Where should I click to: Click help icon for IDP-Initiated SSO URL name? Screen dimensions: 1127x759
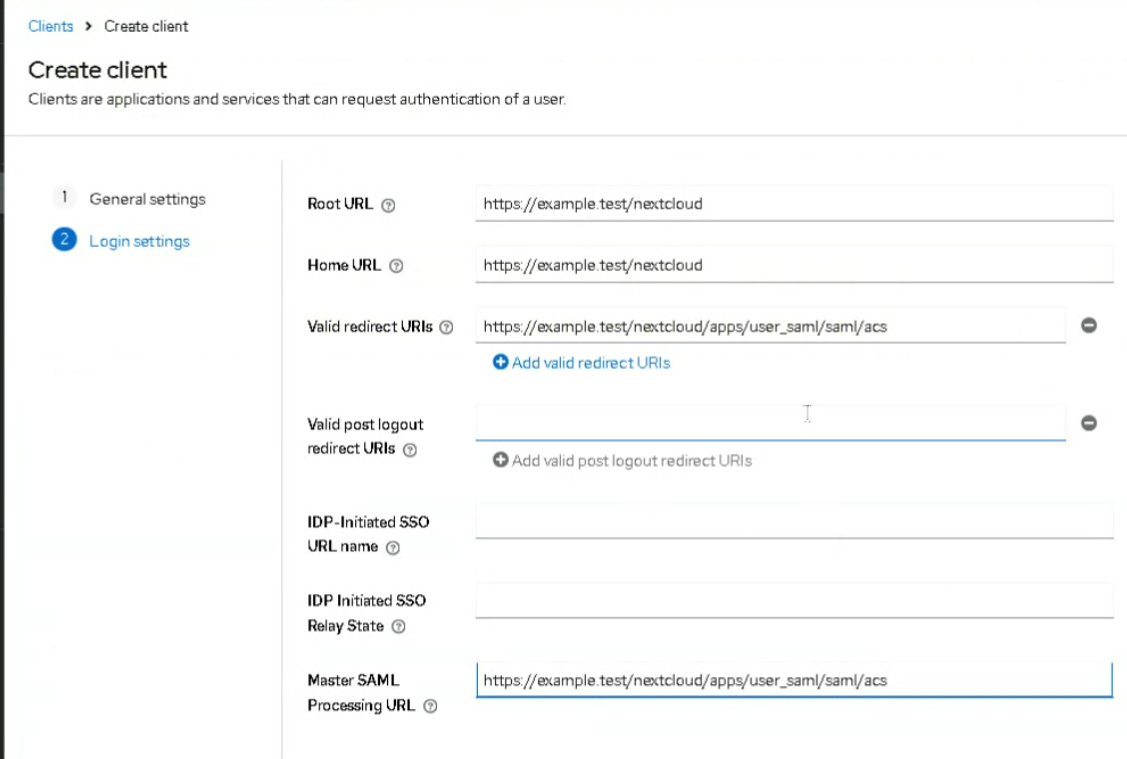(393, 548)
